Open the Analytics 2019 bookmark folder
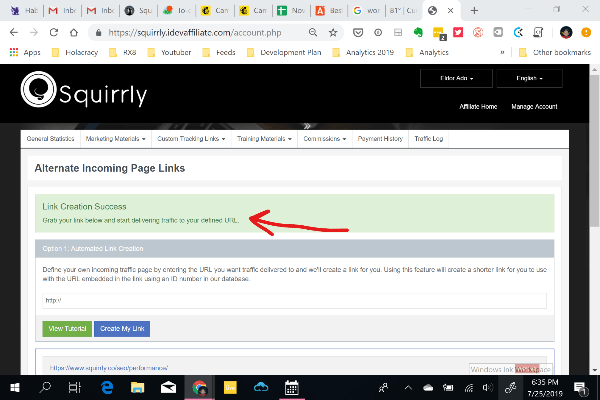 coord(363,52)
